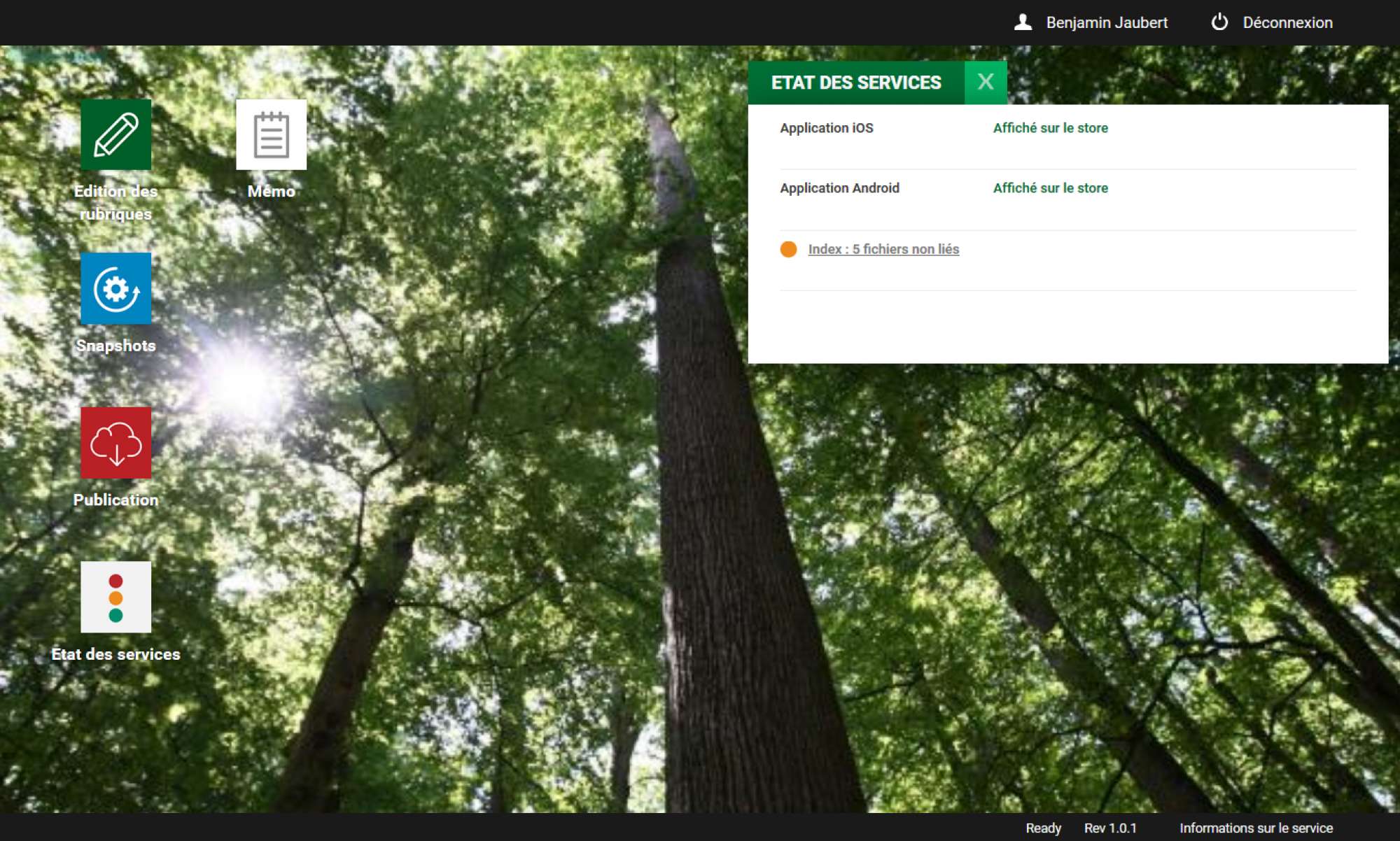The height and width of the screenshot is (841, 1400).
Task: Click Android status Affiché sur le store
Action: 1050,188
